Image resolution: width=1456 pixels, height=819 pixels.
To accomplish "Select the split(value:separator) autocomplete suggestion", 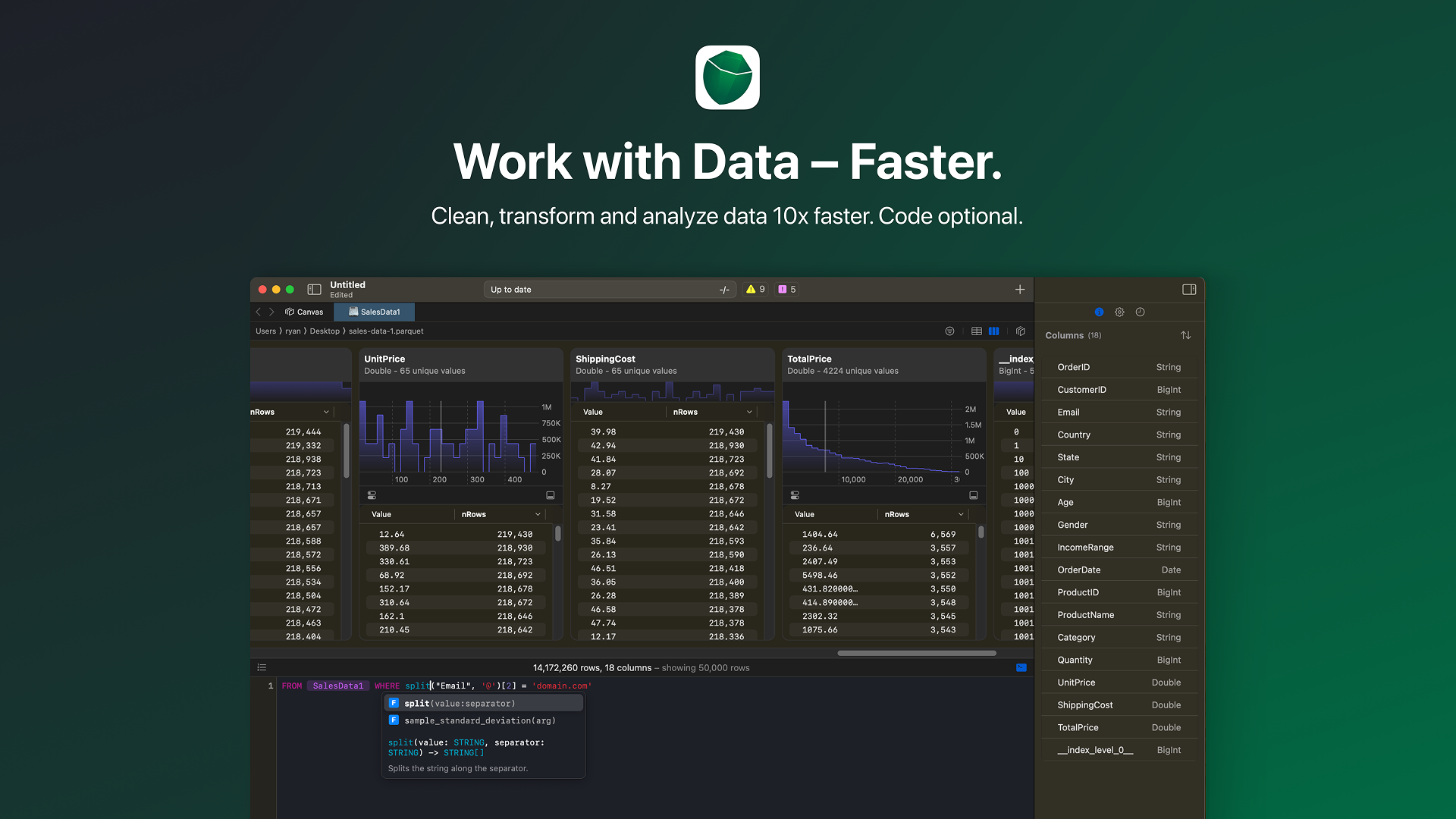I will [484, 703].
